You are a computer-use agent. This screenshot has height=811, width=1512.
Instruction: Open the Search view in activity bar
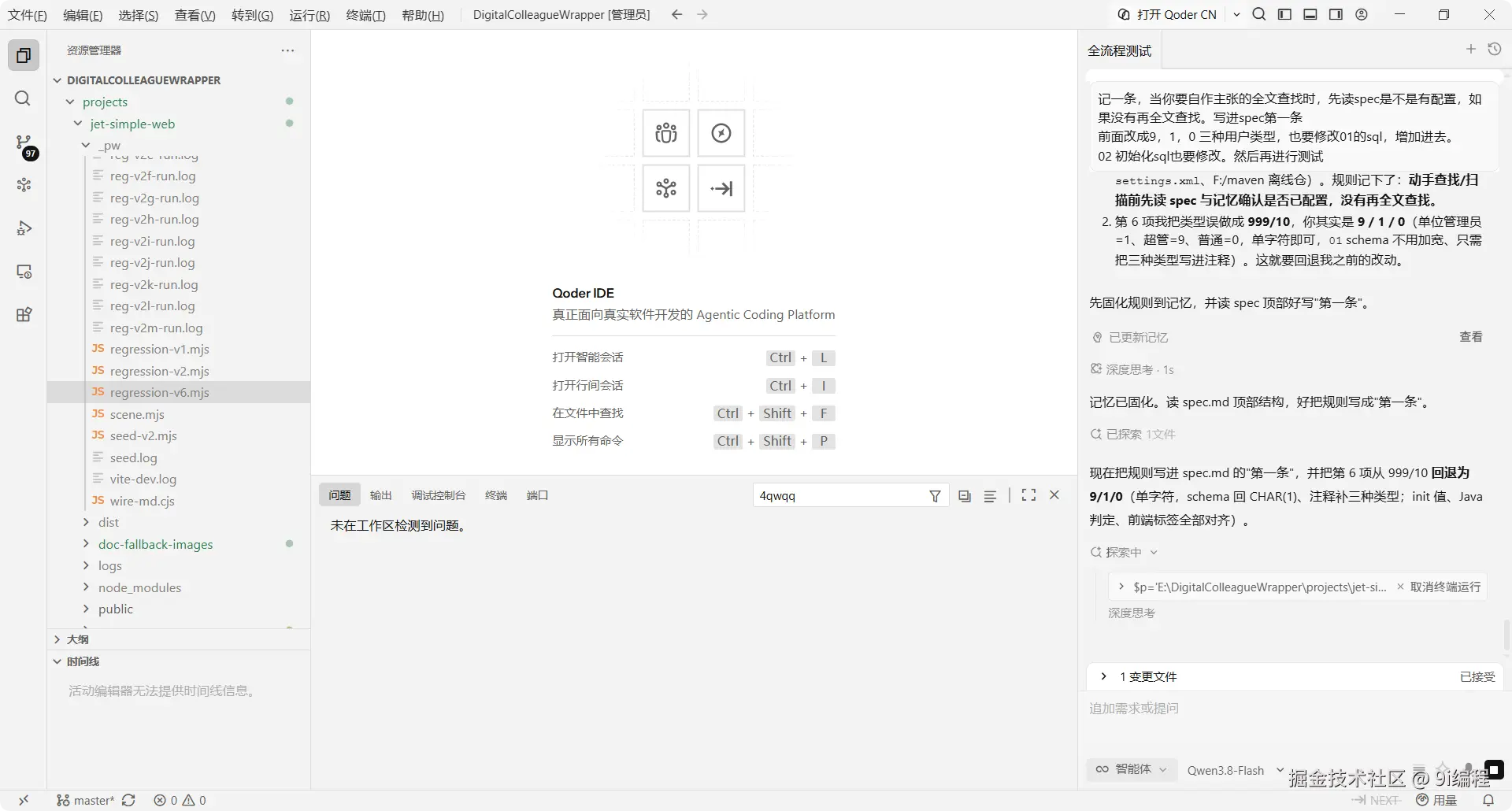(x=24, y=98)
